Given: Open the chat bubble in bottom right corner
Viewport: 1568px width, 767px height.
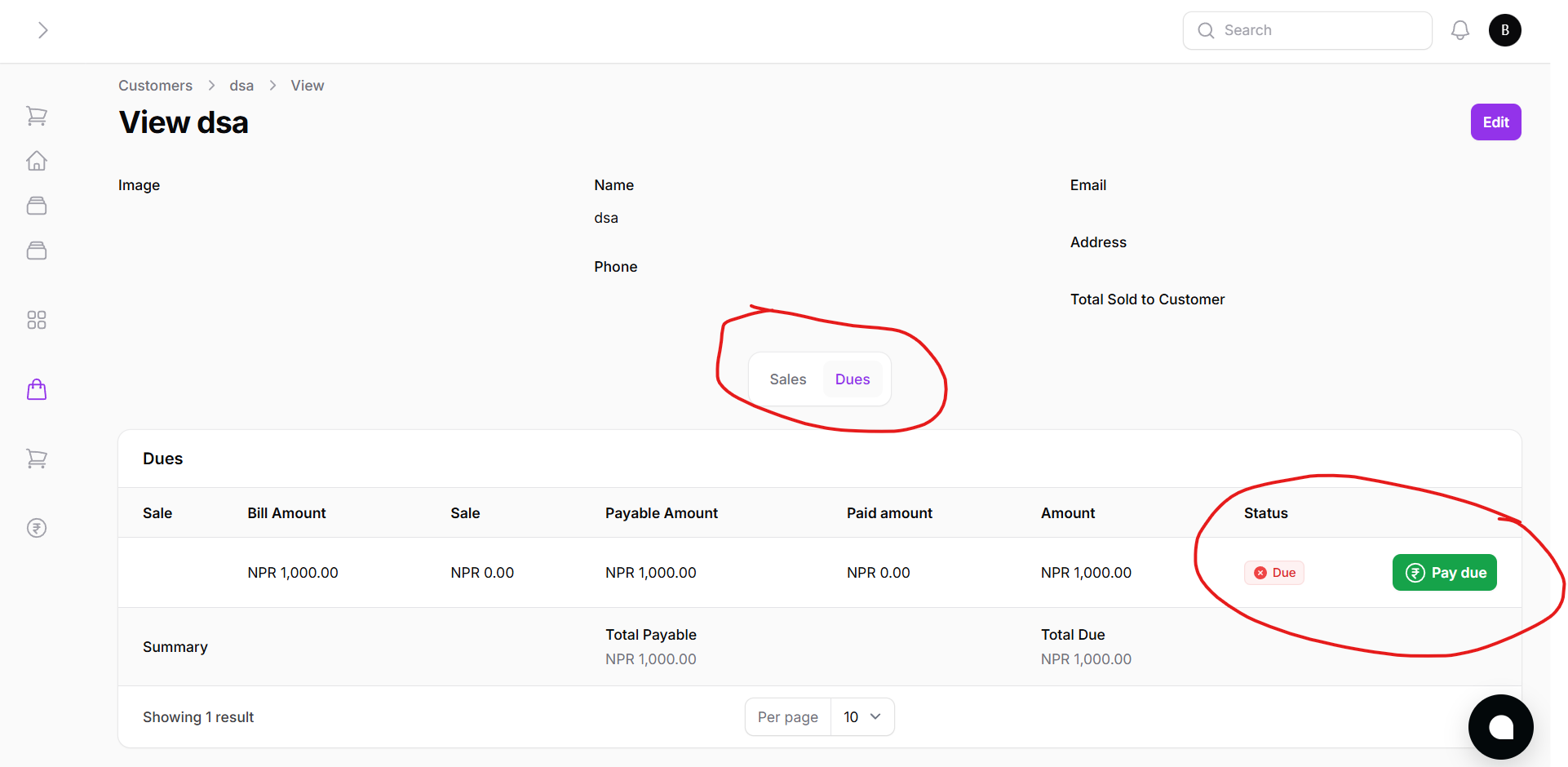Looking at the screenshot, I should point(1501,727).
